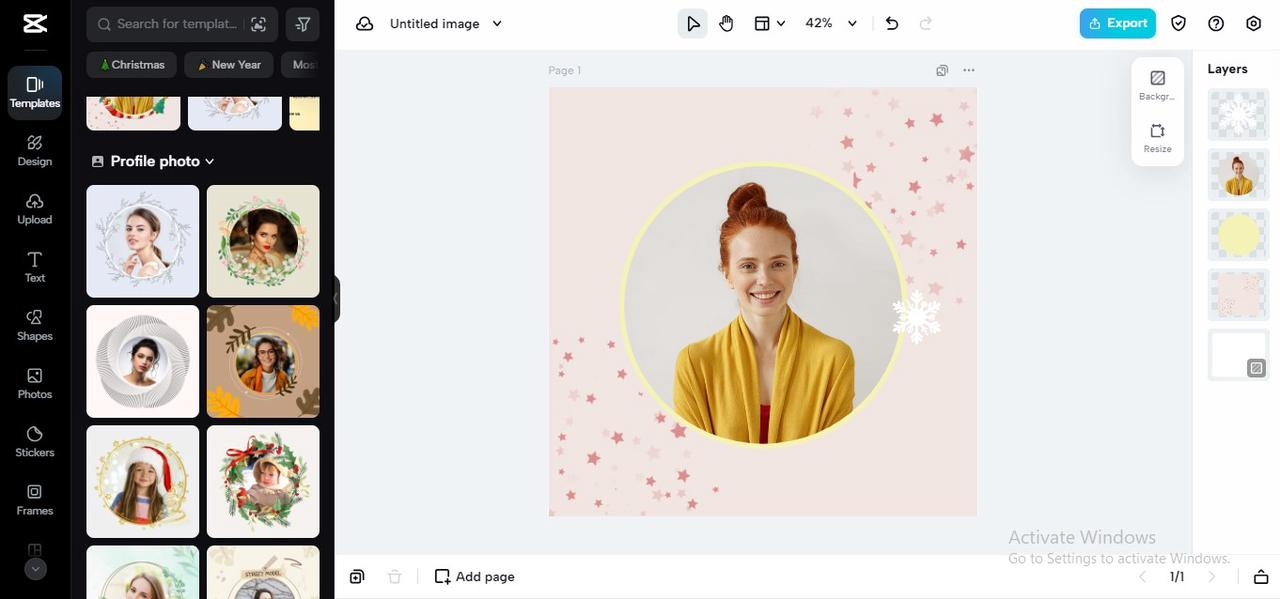Open the Untitled image name dropdown
This screenshot has height=599, width=1280.
(446, 23)
